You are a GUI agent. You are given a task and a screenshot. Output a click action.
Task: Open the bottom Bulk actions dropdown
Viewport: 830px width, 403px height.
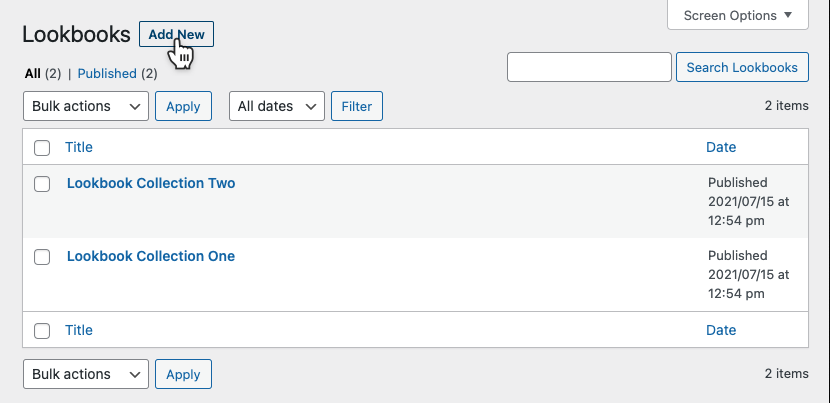pyautogui.click(x=85, y=374)
